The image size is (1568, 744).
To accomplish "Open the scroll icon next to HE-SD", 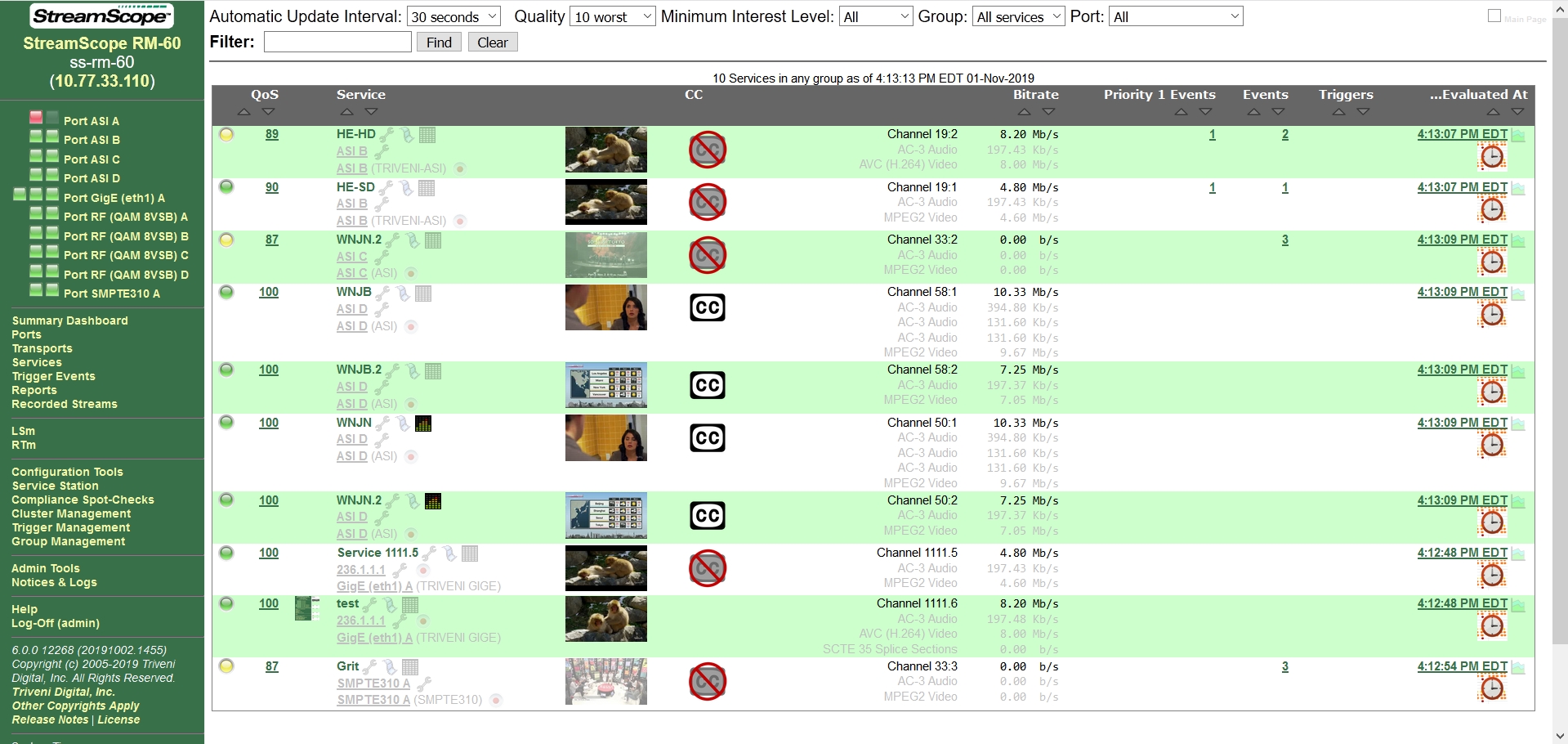I will click(x=406, y=188).
